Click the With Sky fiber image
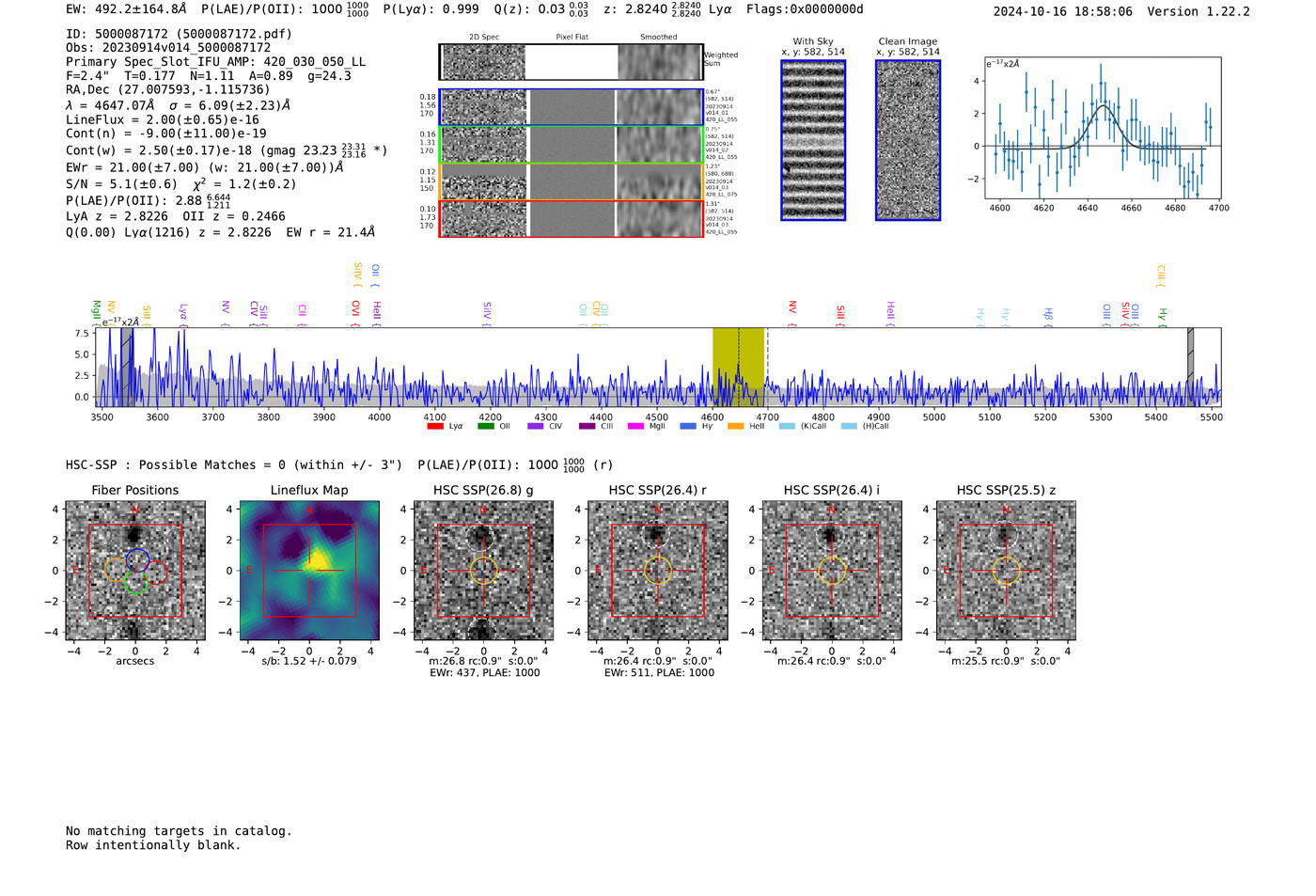The image size is (1316, 896). (x=813, y=140)
